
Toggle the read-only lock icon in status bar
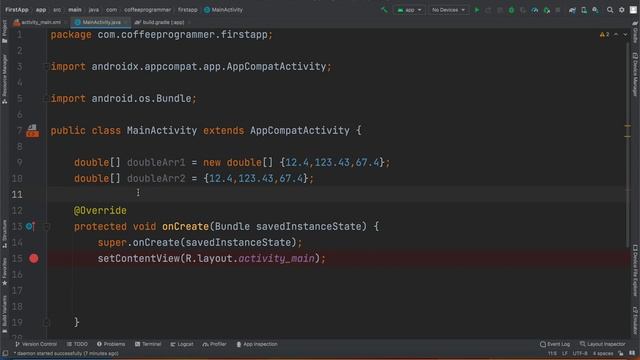621,353
